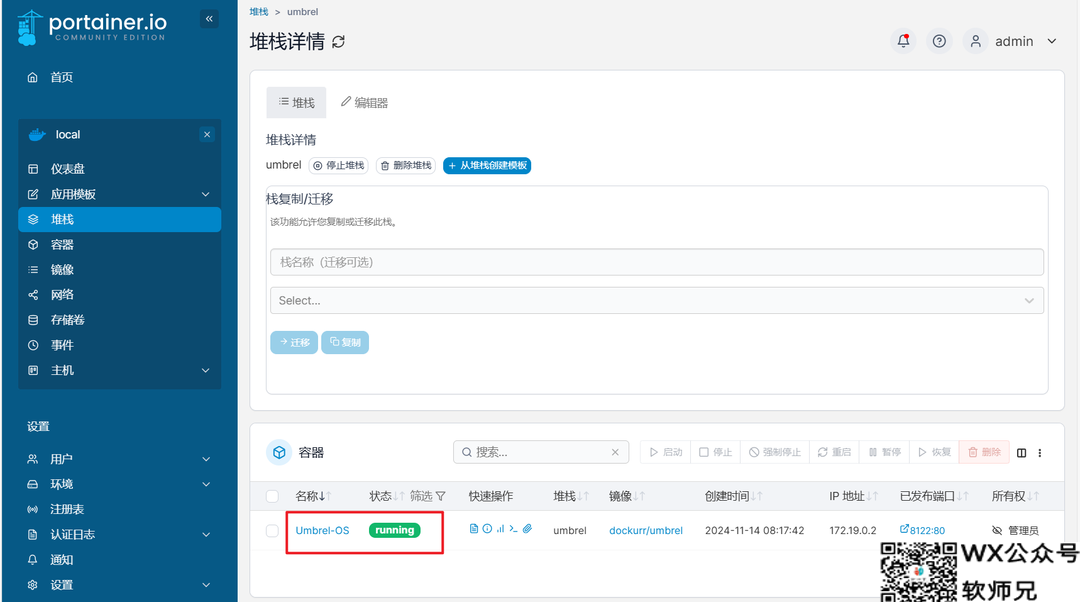Open the notifications bell in the header
Viewport: 1080px width, 602px height.
coord(903,41)
